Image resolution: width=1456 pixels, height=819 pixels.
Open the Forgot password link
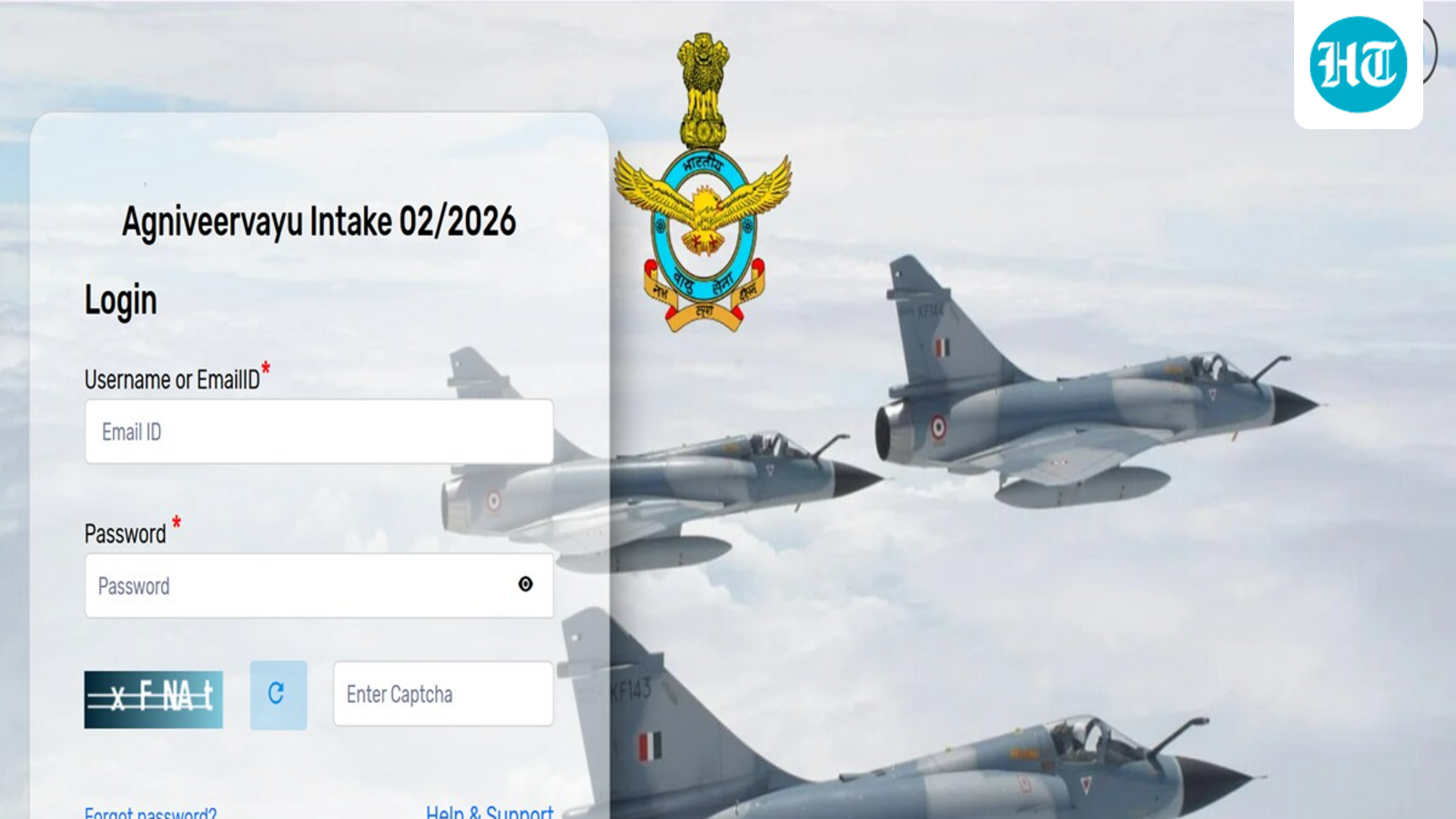(x=150, y=812)
